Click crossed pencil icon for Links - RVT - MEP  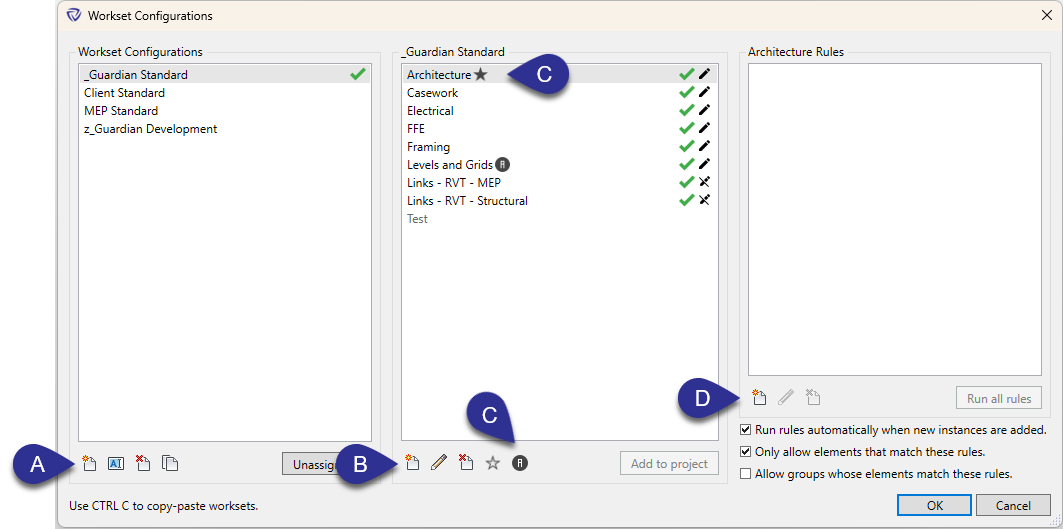coord(704,182)
